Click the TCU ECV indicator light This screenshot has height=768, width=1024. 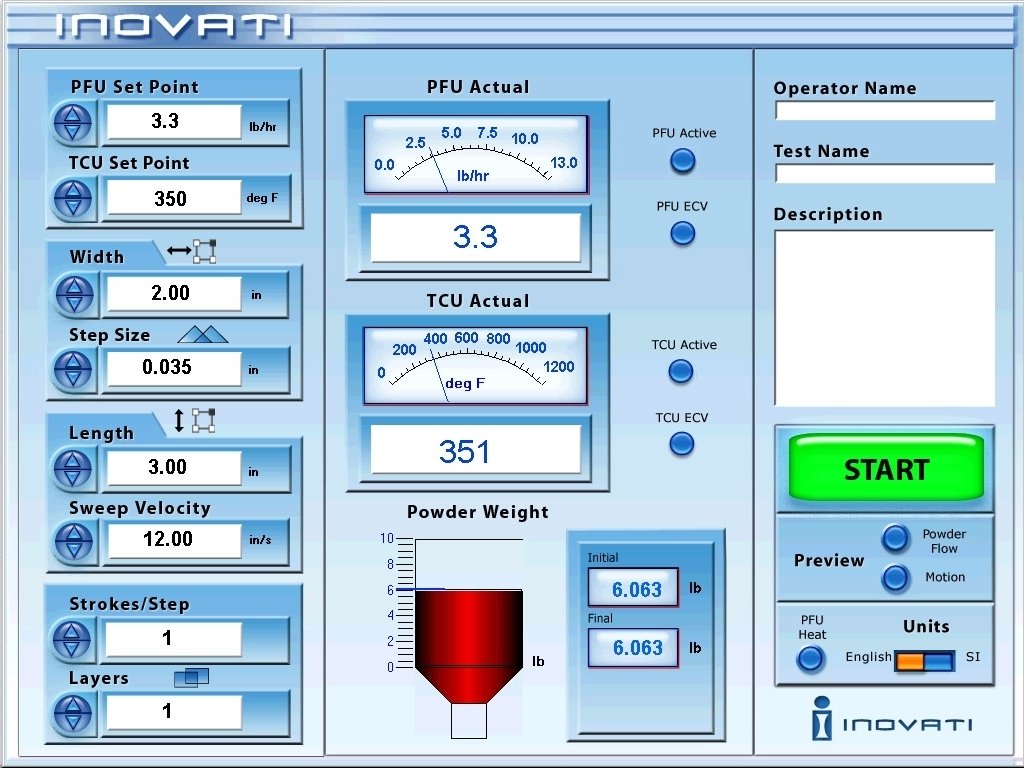coord(681,444)
